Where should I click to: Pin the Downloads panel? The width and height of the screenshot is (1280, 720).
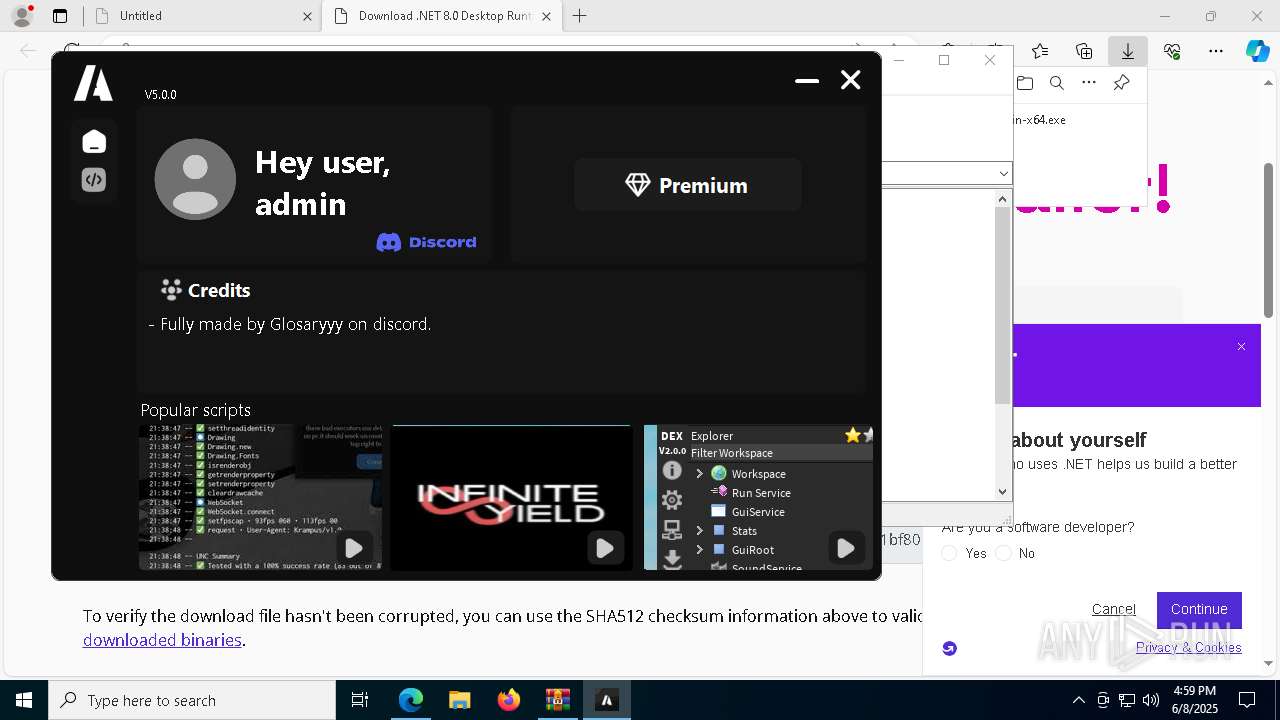[x=1122, y=83]
